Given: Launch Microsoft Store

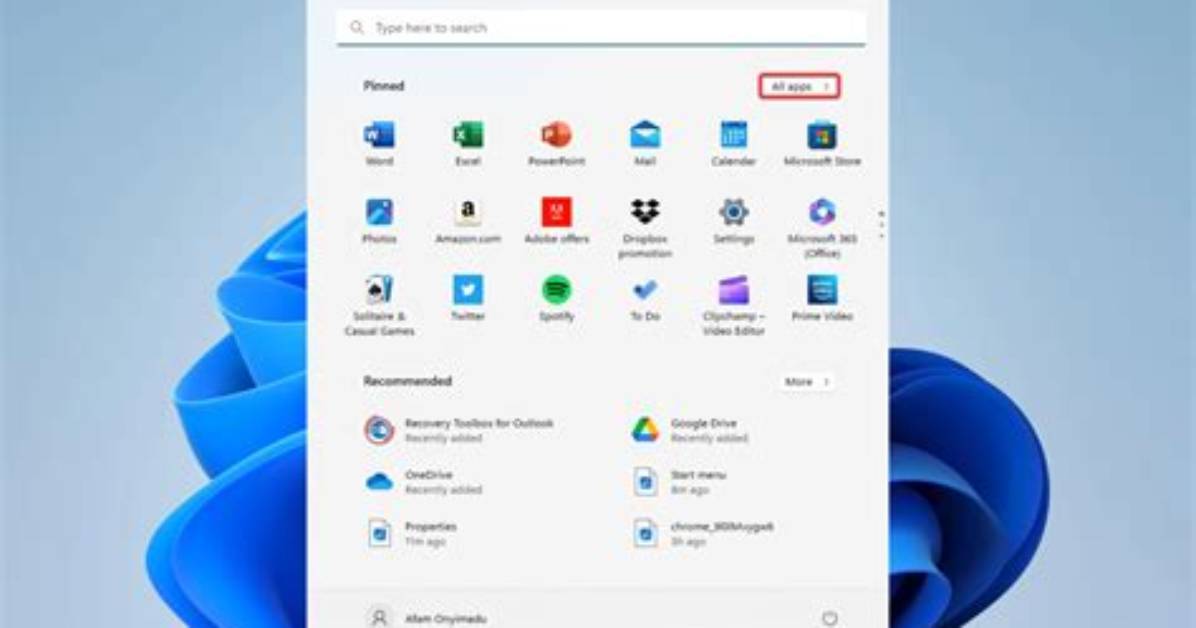Looking at the screenshot, I should point(821,143).
